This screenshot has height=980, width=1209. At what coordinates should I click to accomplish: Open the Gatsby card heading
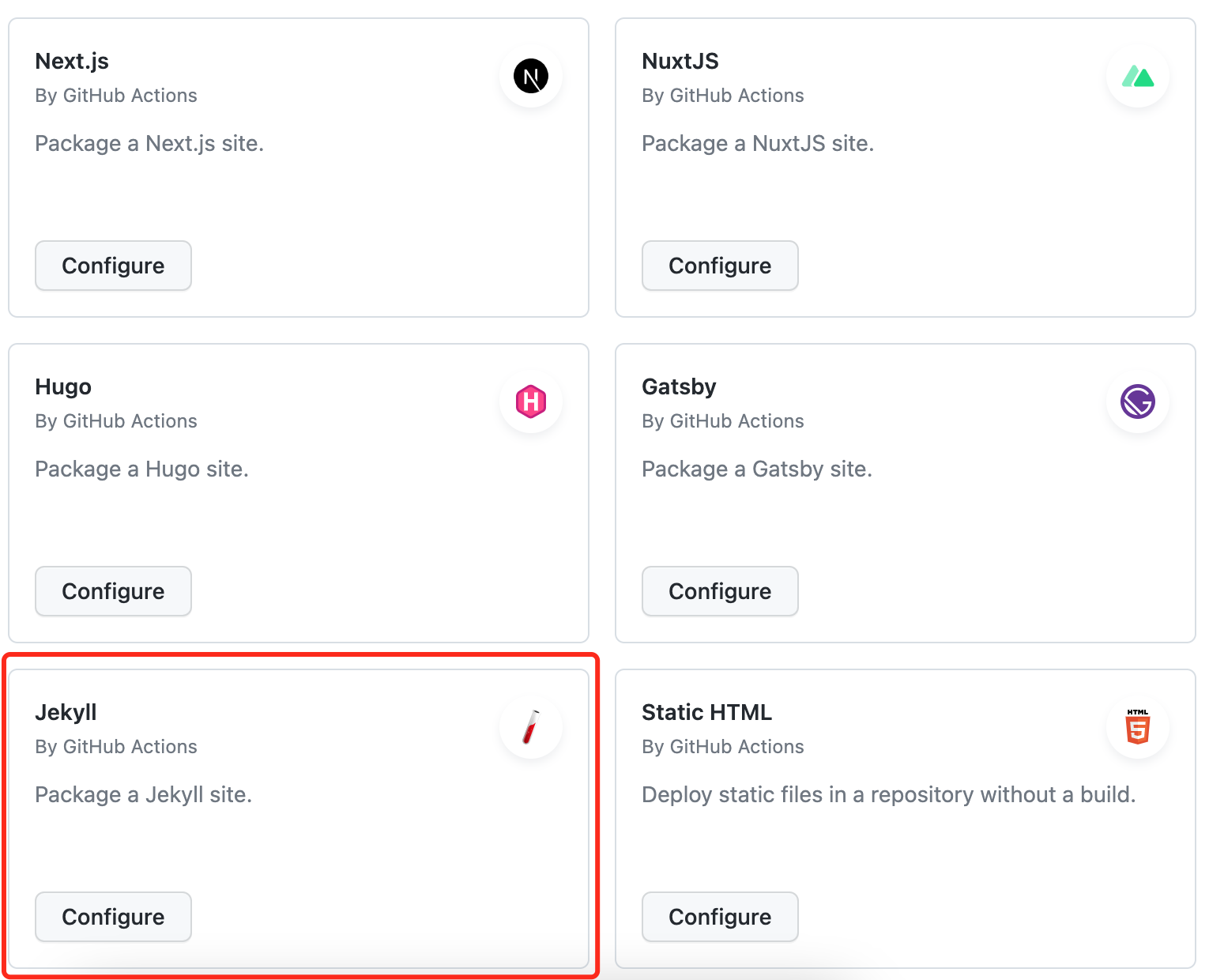(679, 387)
